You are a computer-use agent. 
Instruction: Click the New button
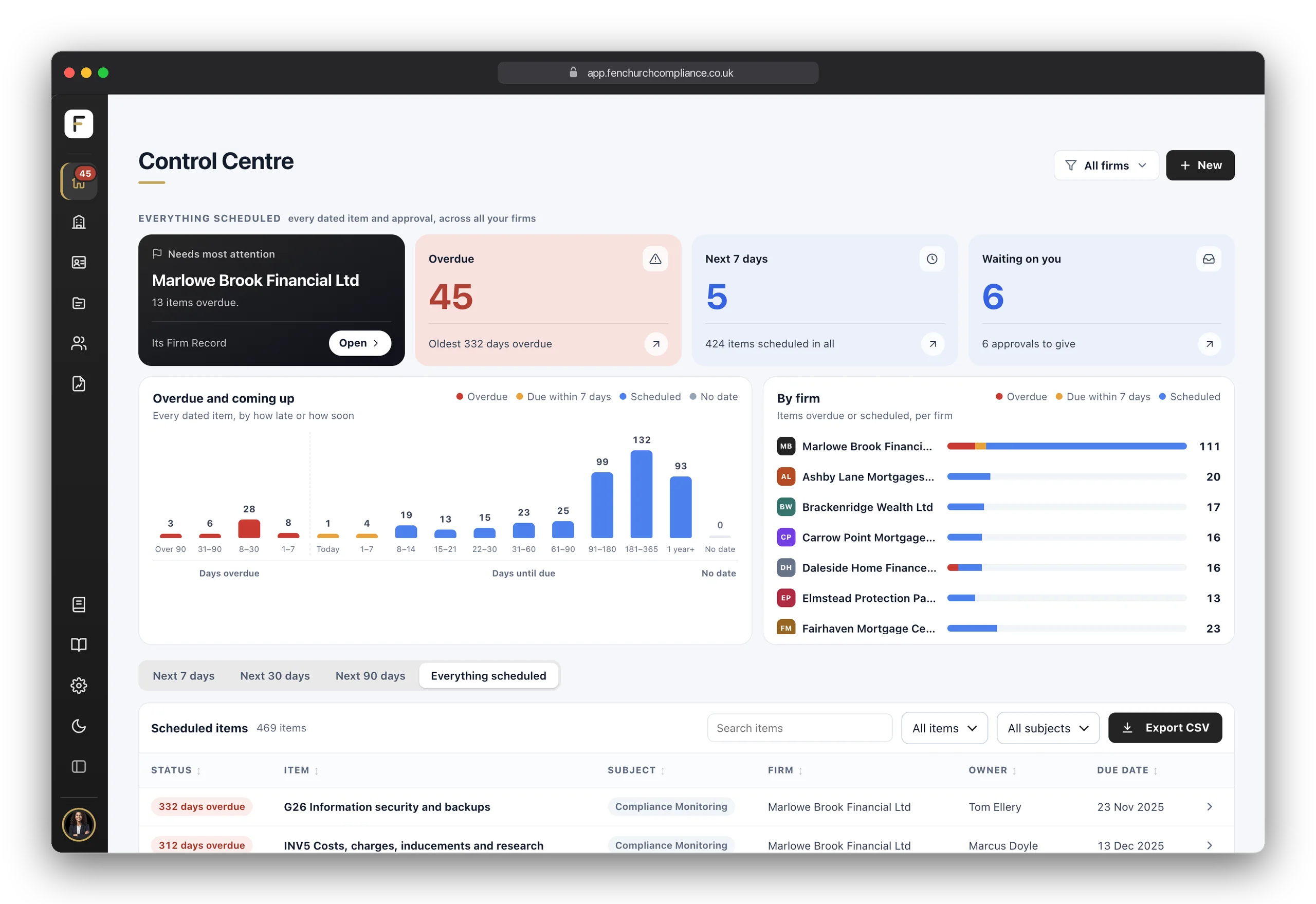click(x=1200, y=165)
